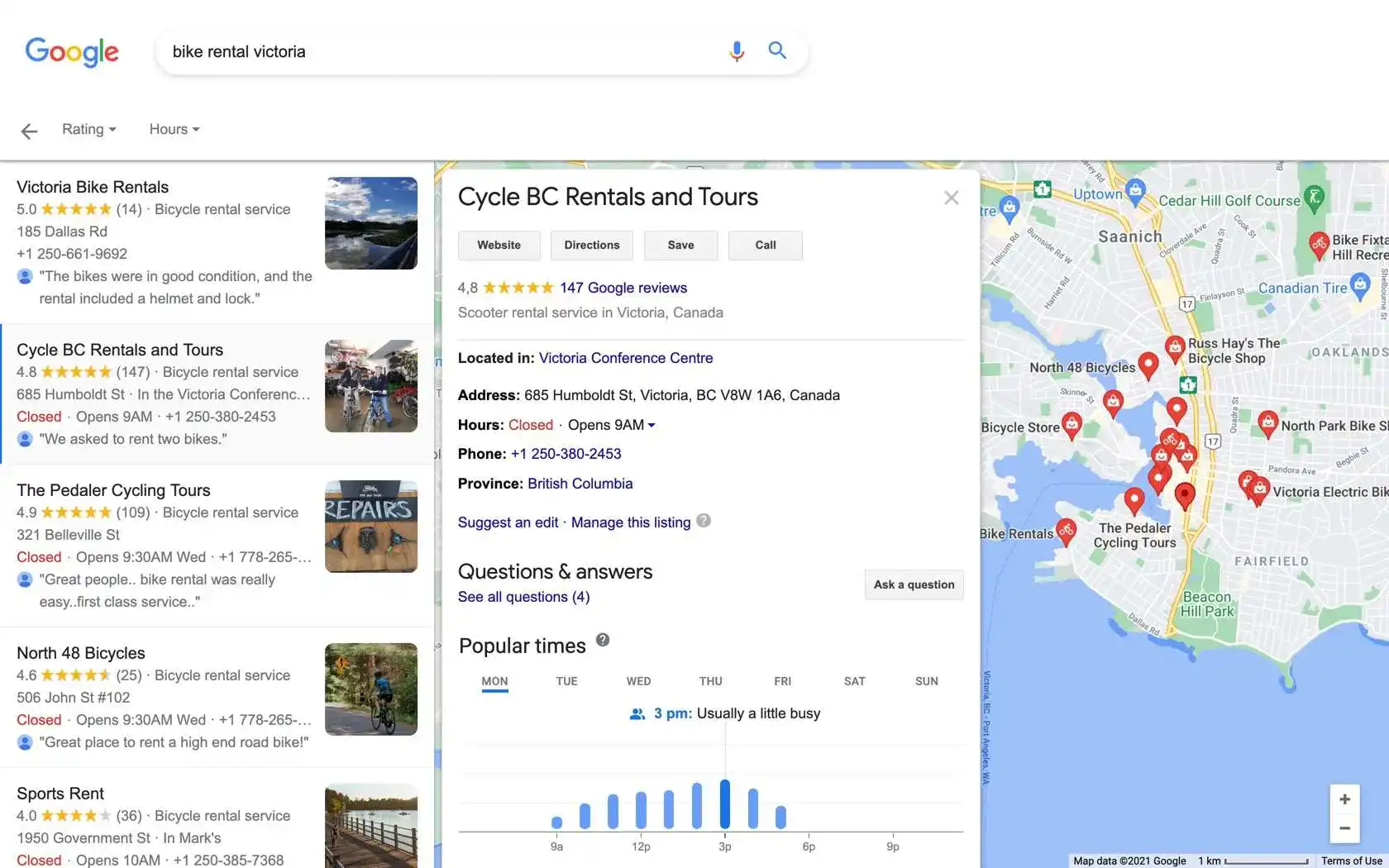
Task: Click Cycle BC Rentals photo thumbnail
Action: [x=371, y=386]
